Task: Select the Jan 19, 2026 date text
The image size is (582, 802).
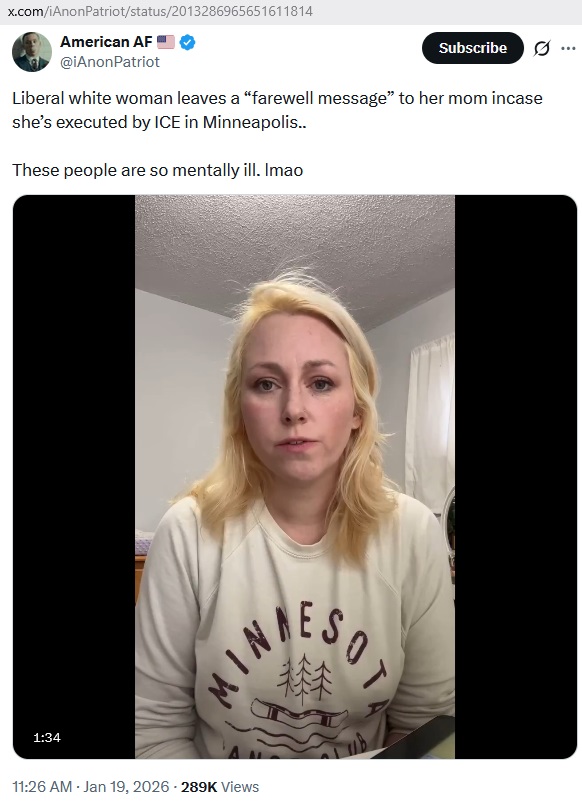Action: point(126,787)
